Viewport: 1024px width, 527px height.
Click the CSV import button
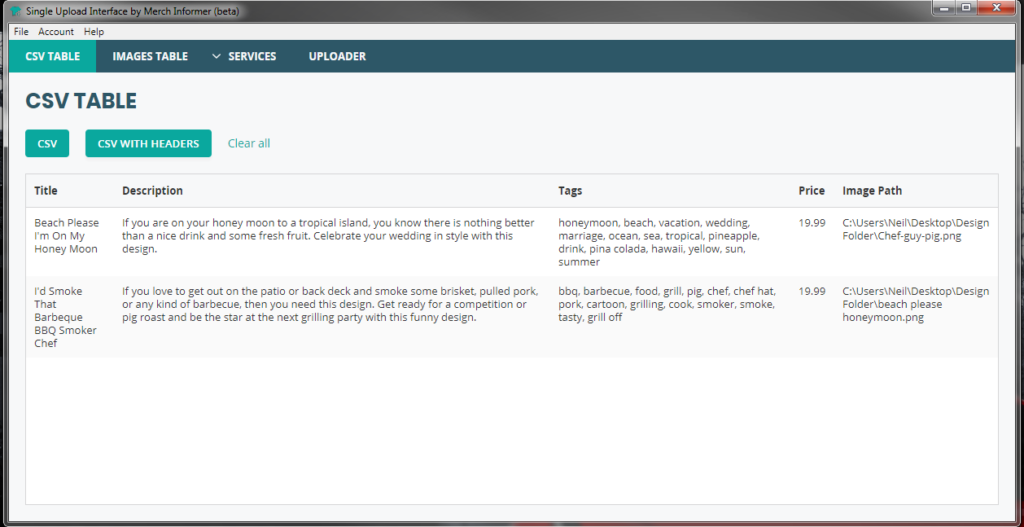point(47,143)
